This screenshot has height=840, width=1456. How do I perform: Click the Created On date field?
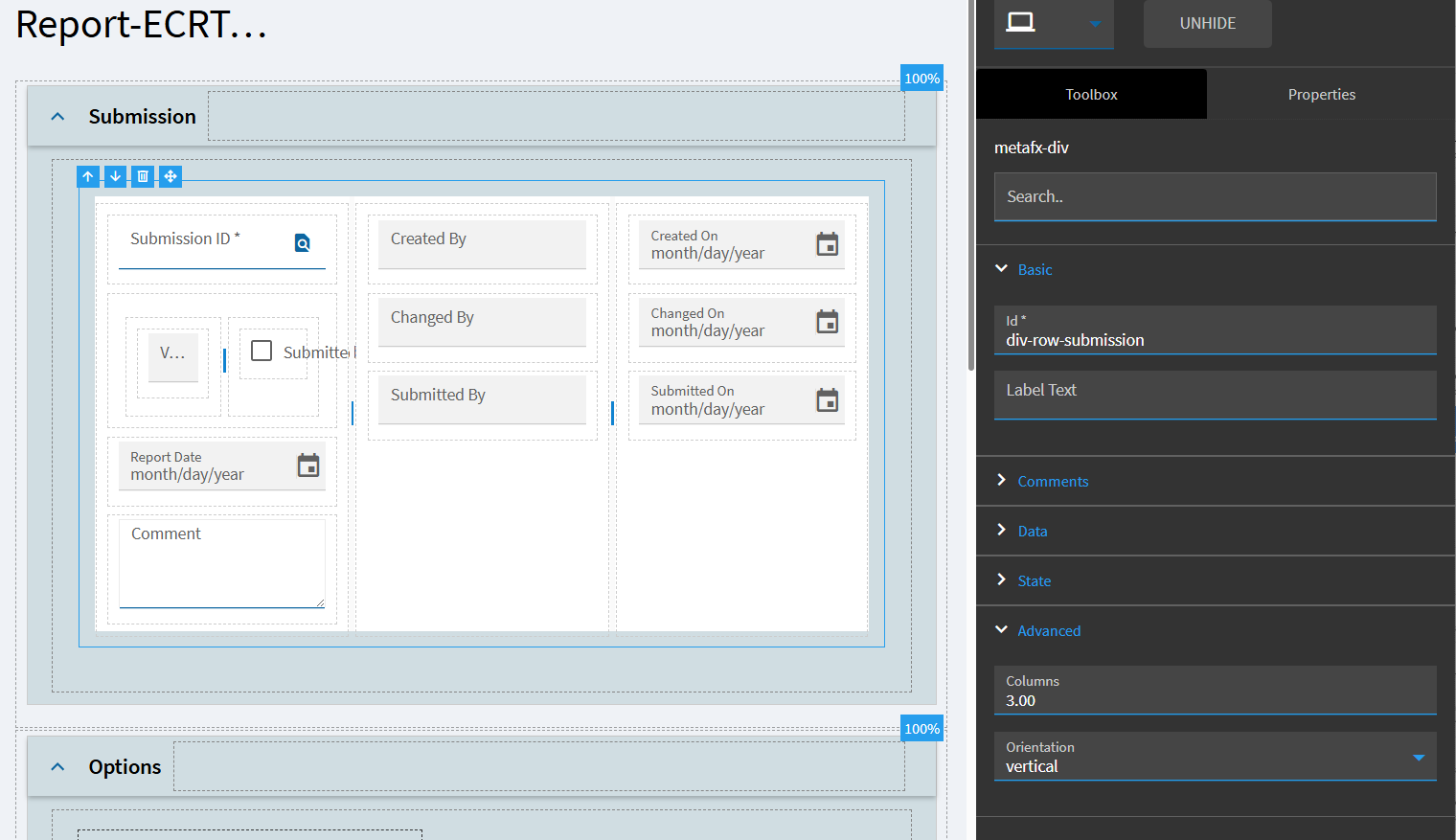tap(741, 244)
